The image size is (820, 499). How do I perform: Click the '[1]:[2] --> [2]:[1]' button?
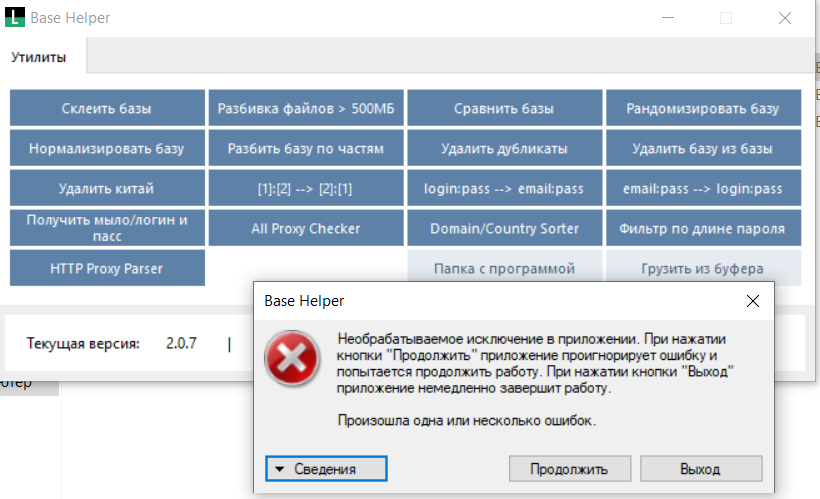point(305,189)
